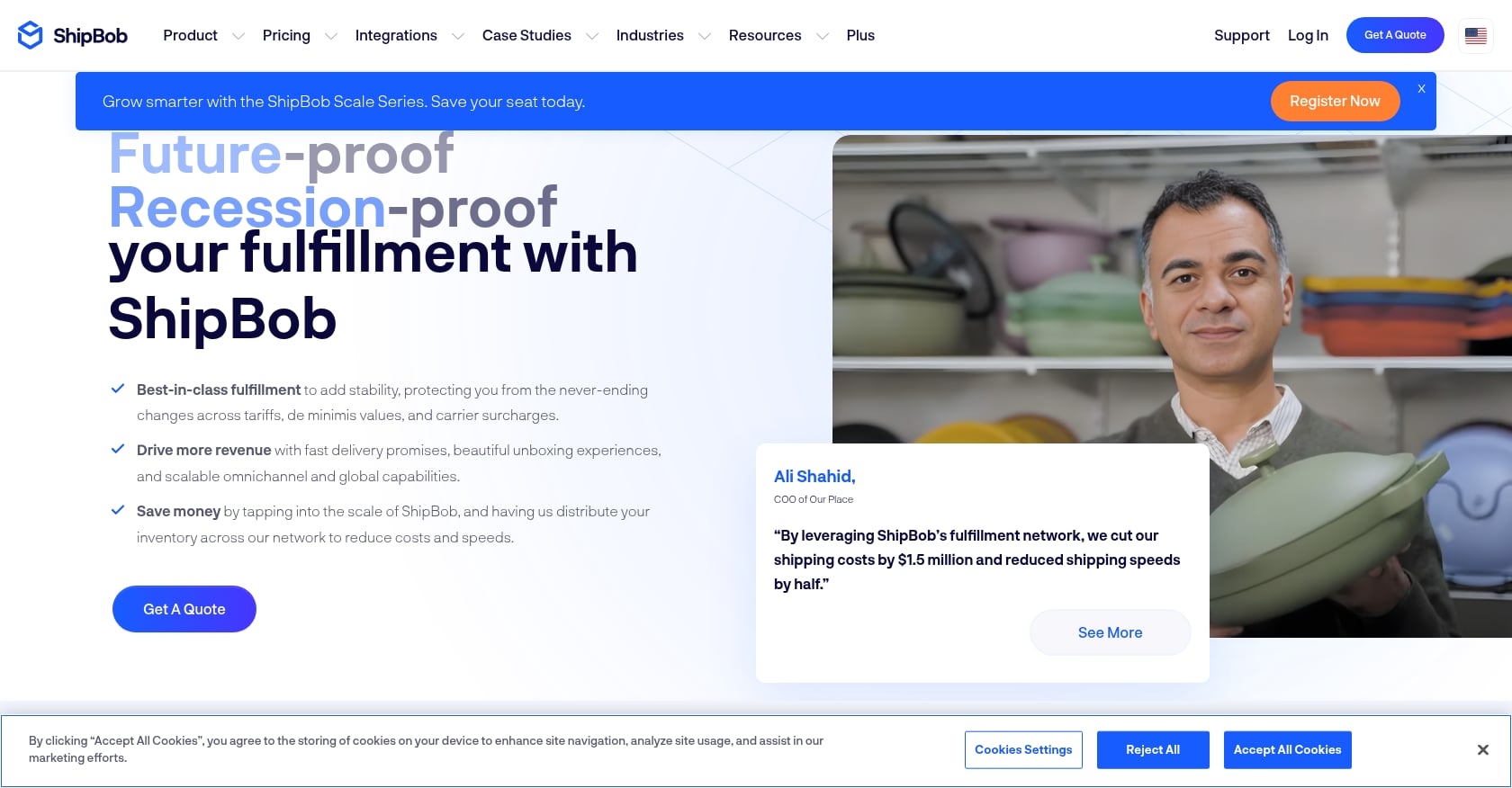
Task: Click the "Best-in-class fulfillment" bullet text
Action: coord(219,390)
